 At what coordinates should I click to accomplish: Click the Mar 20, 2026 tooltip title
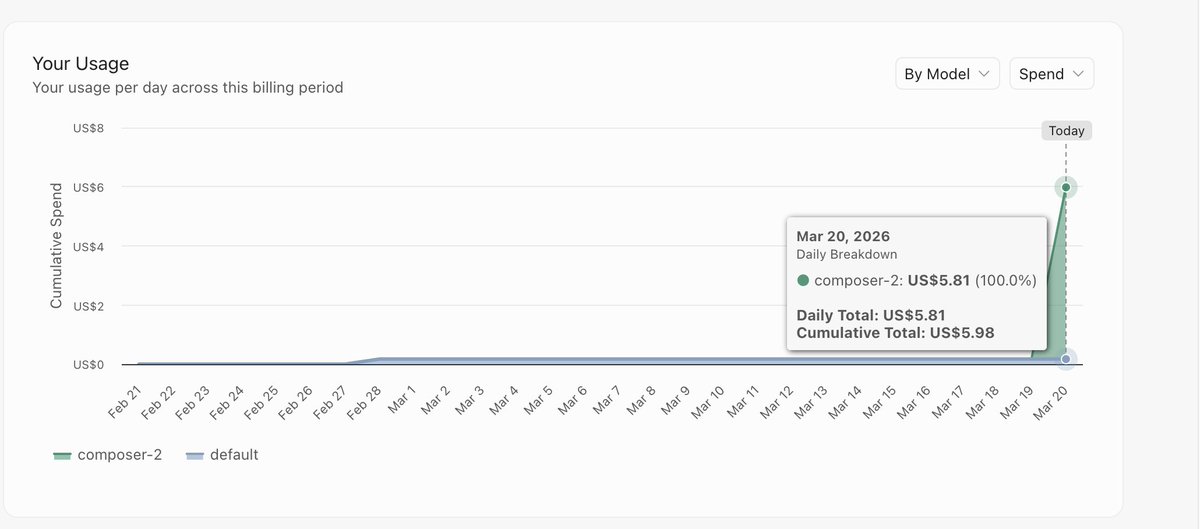(843, 237)
